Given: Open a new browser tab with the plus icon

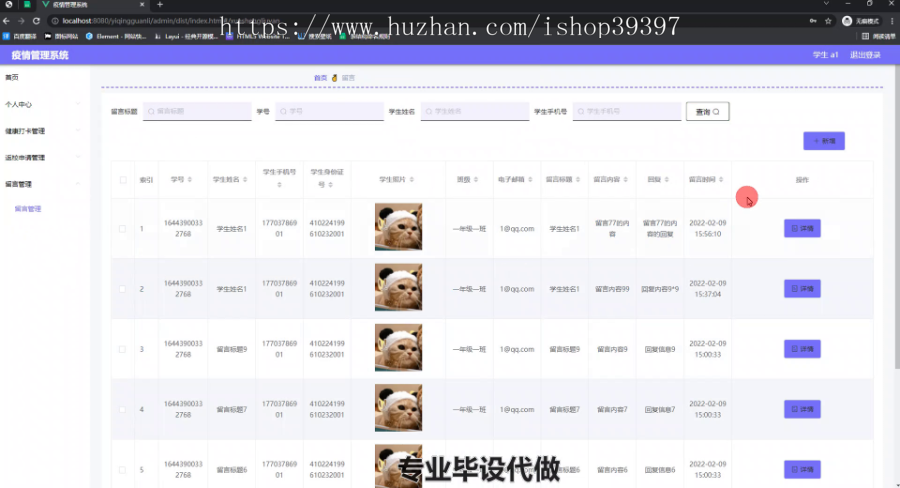Looking at the screenshot, I should click(160, 5).
